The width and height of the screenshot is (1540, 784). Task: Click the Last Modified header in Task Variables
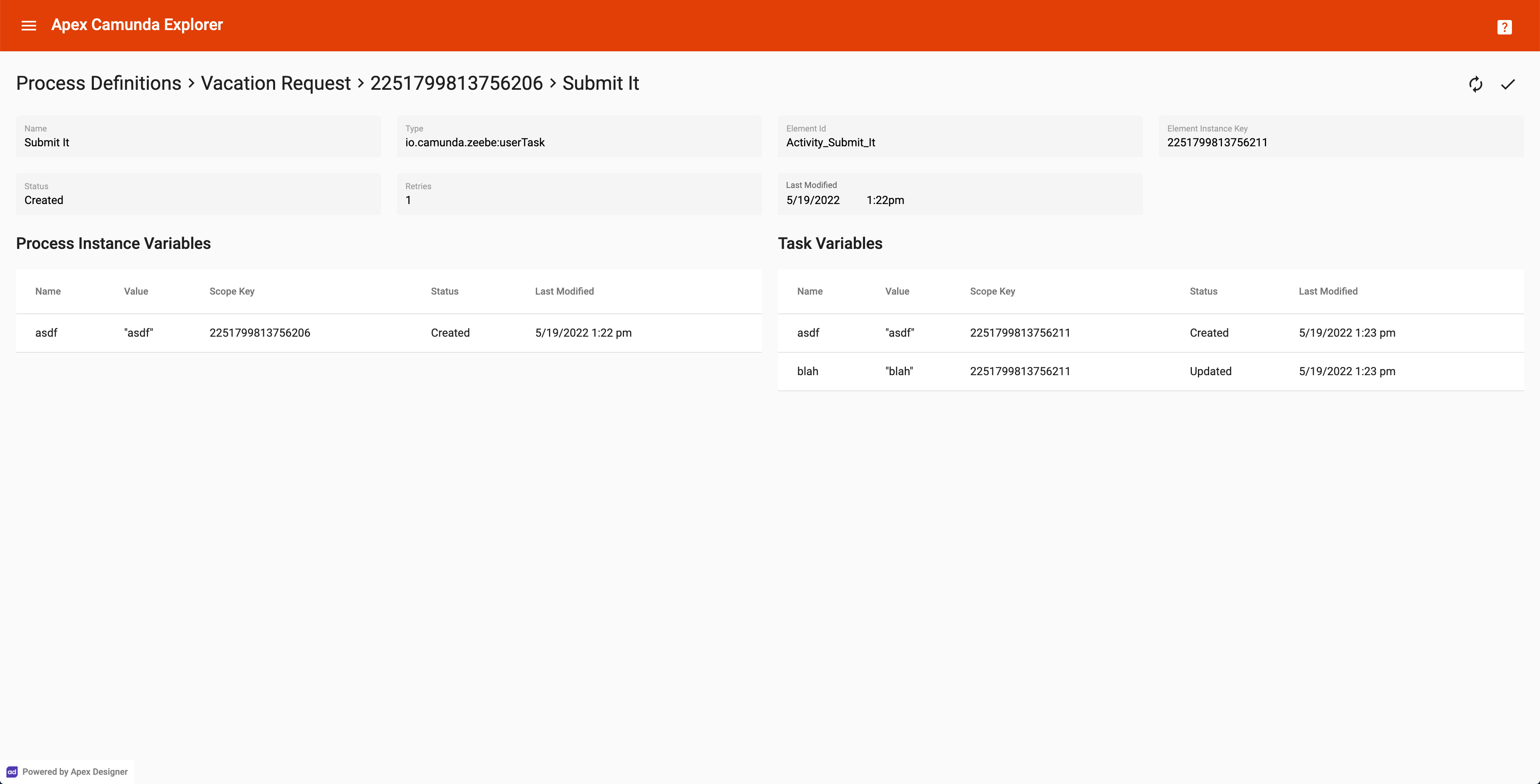pyautogui.click(x=1328, y=291)
